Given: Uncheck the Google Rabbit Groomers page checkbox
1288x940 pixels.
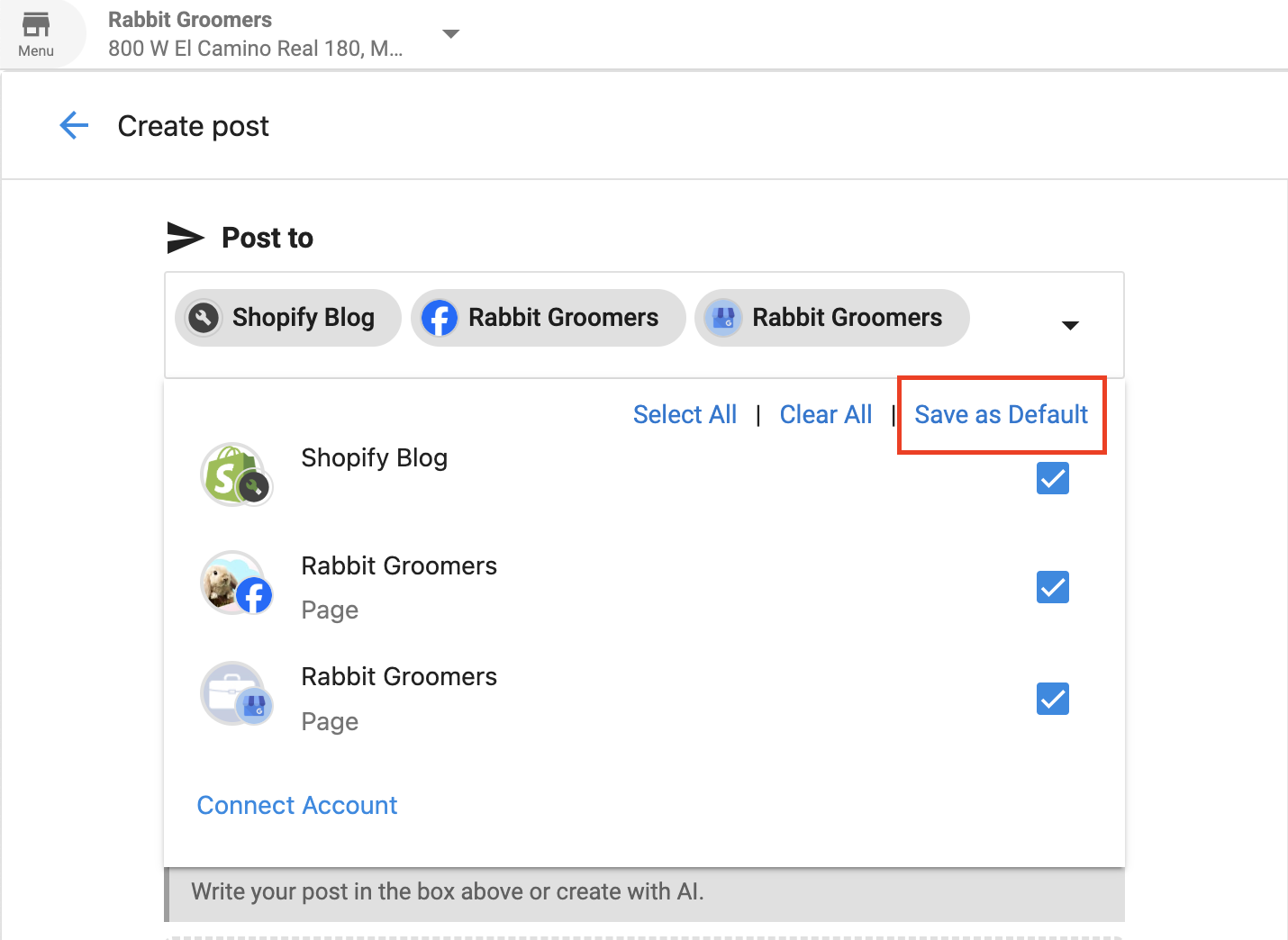Looking at the screenshot, I should (1052, 699).
